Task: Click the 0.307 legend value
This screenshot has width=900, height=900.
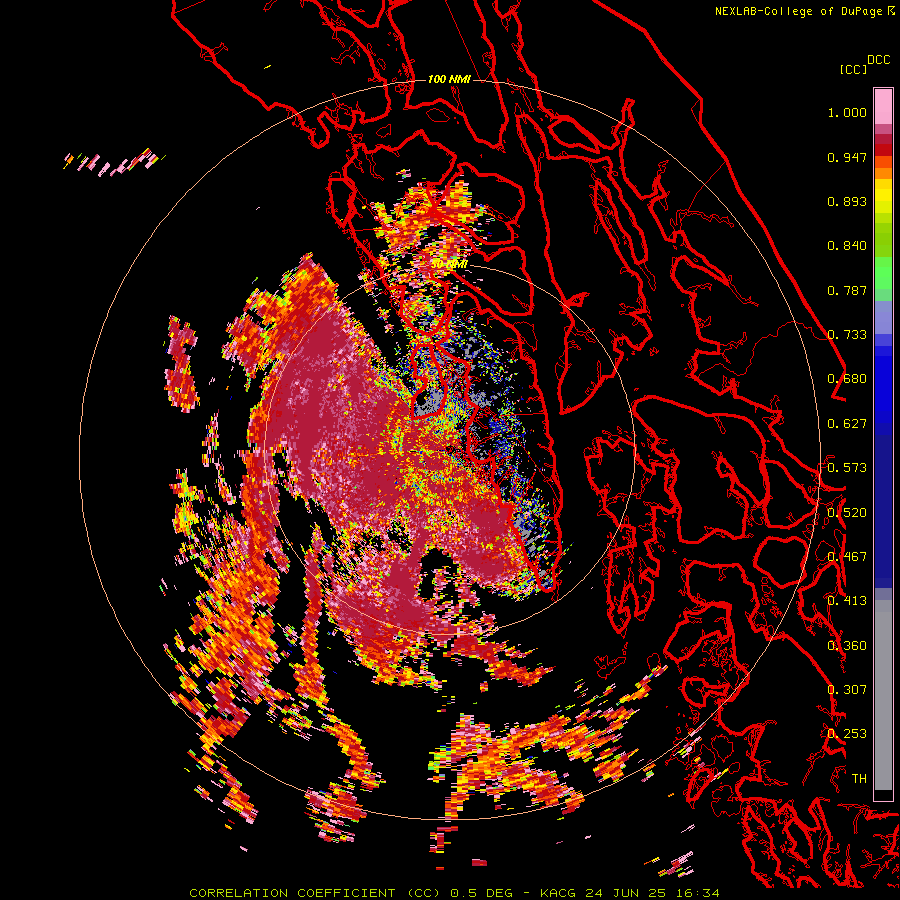Action: tap(847, 690)
